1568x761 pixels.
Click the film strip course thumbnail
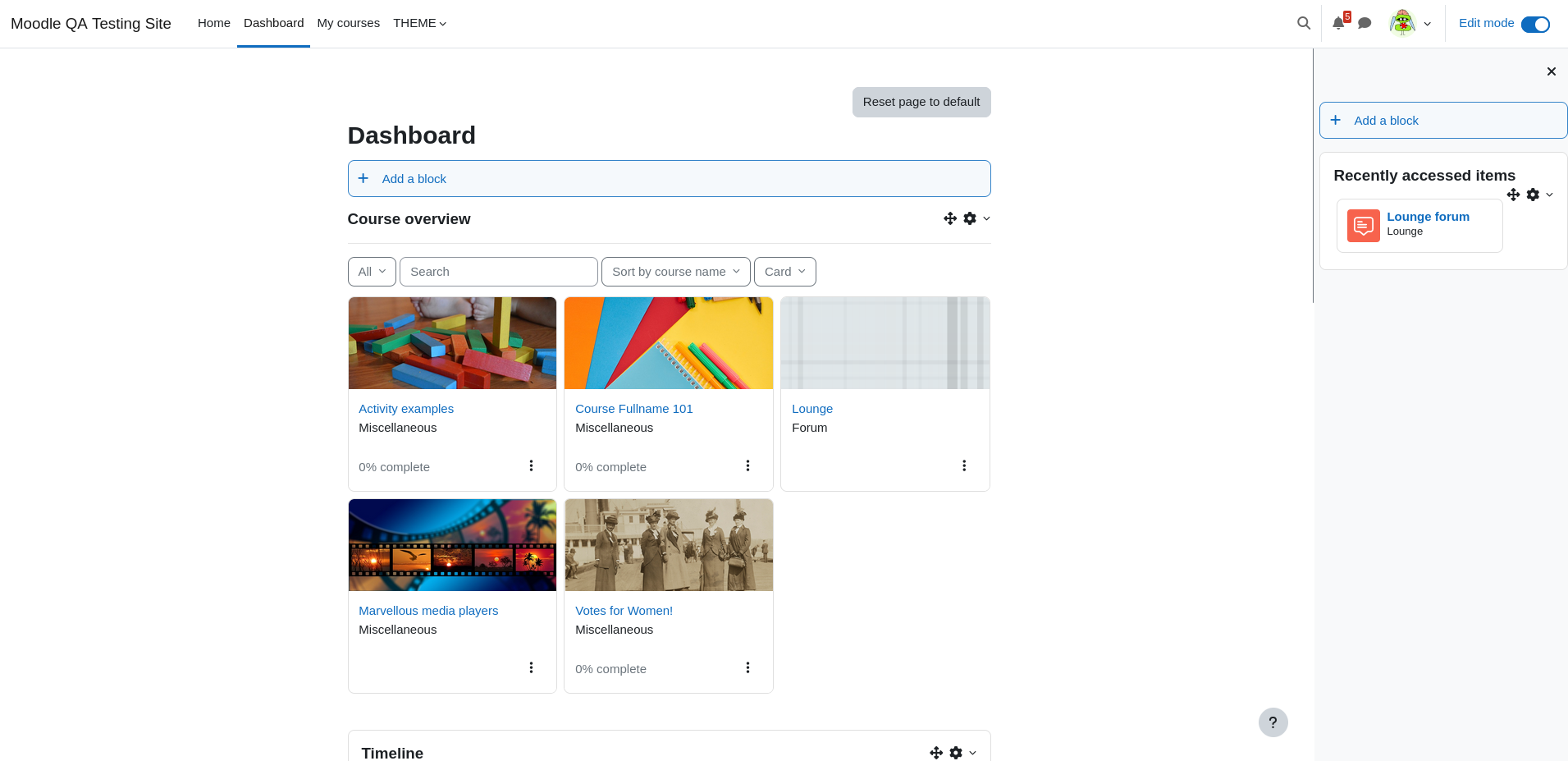click(x=452, y=545)
